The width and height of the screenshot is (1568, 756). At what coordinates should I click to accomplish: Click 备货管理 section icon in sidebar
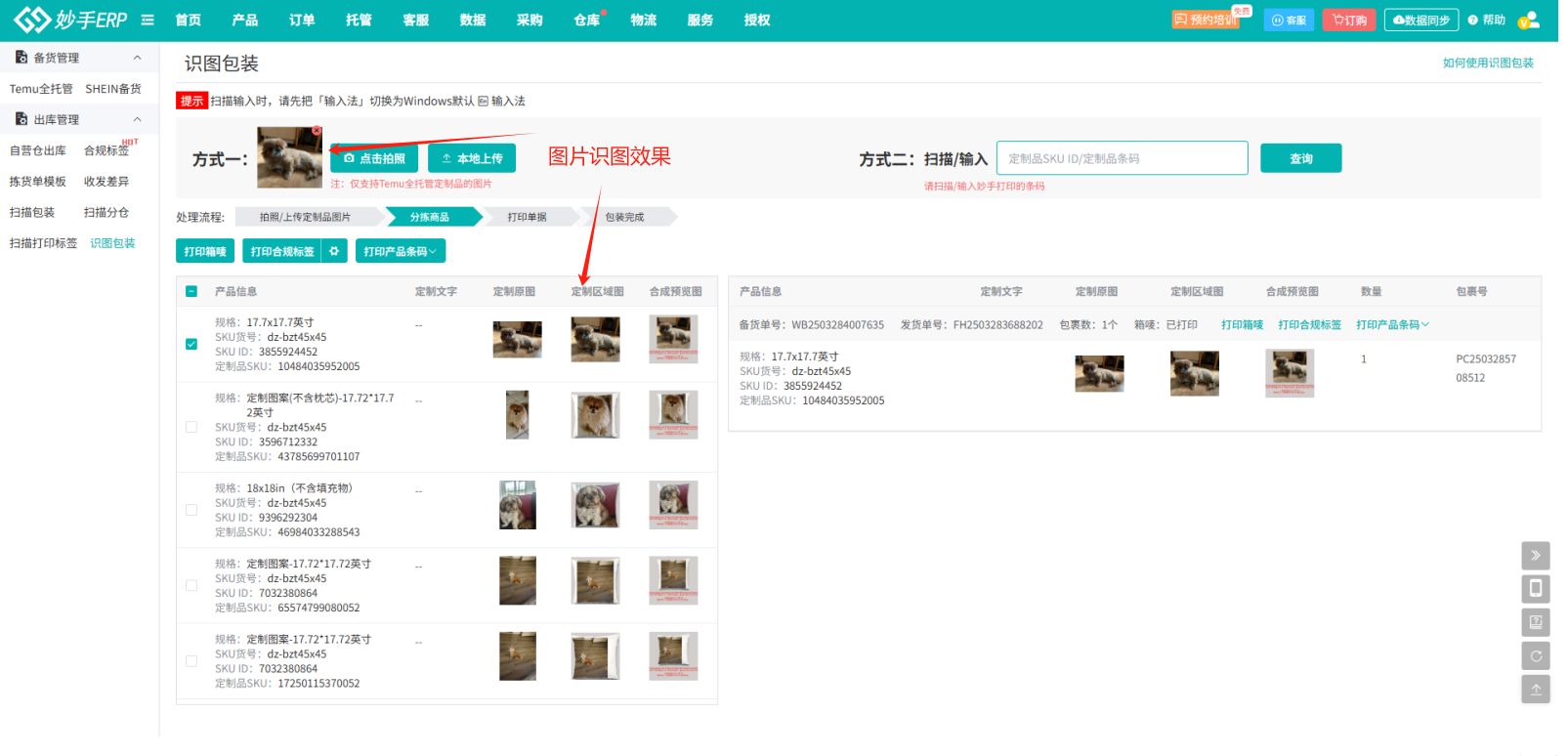[21, 58]
